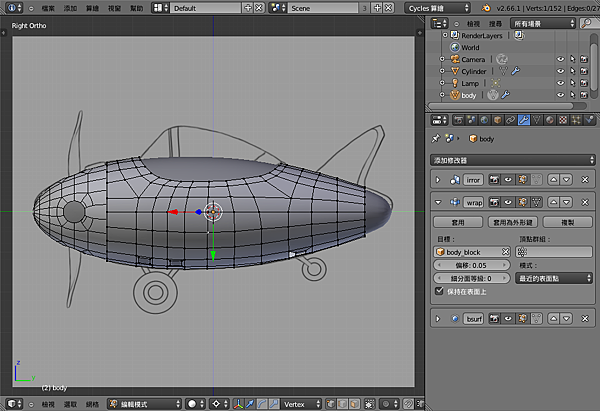The image size is (600, 411).
Task: Click the 套用 apply button
Action: [x=458, y=222]
